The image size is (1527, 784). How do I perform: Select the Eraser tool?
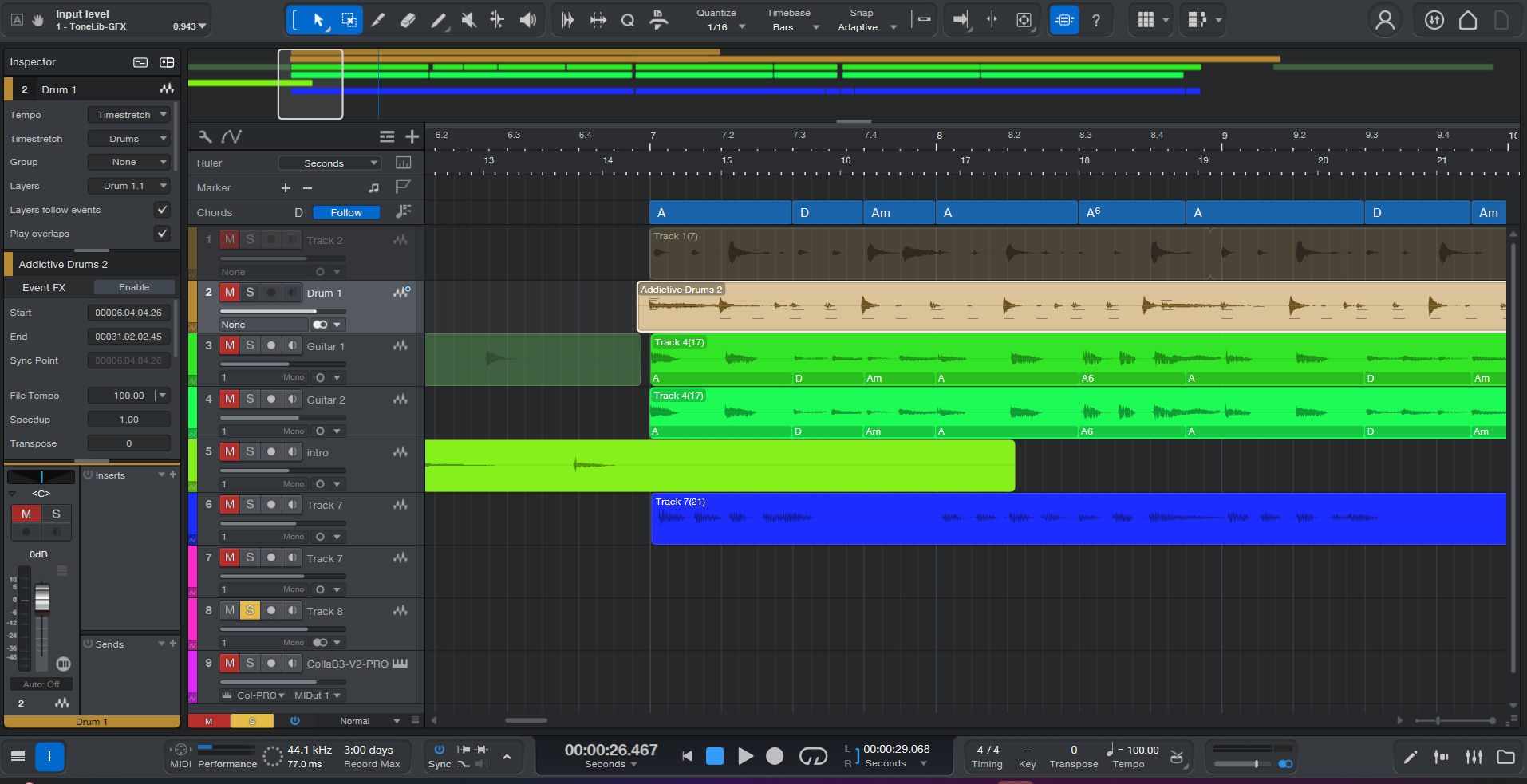tap(408, 20)
